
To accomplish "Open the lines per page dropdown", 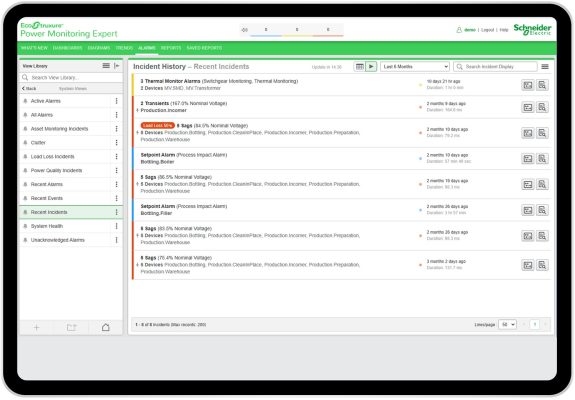I will tap(508, 324).
